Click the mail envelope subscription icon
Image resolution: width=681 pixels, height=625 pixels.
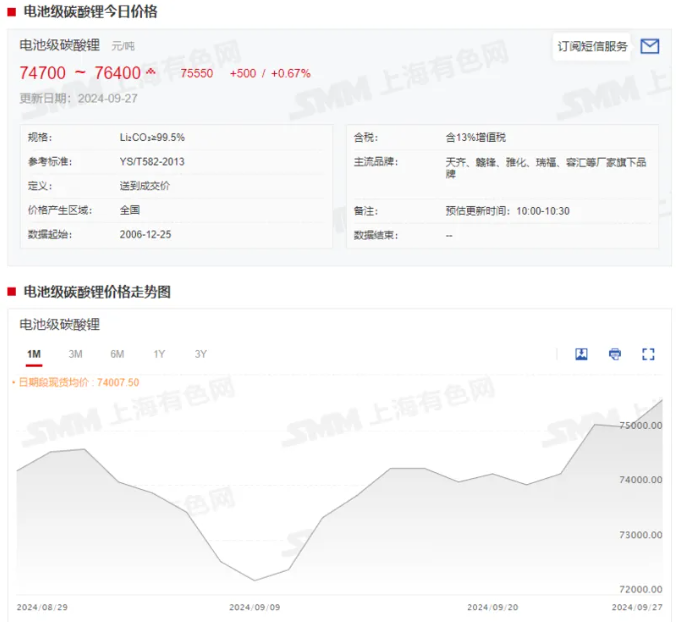point(649,46)
